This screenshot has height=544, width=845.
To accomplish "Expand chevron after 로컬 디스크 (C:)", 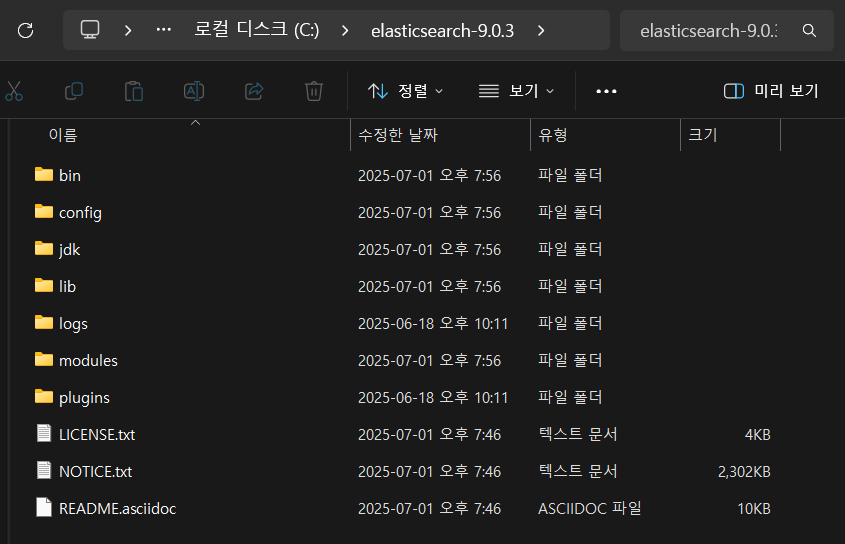I will click(x=345, y=31).
